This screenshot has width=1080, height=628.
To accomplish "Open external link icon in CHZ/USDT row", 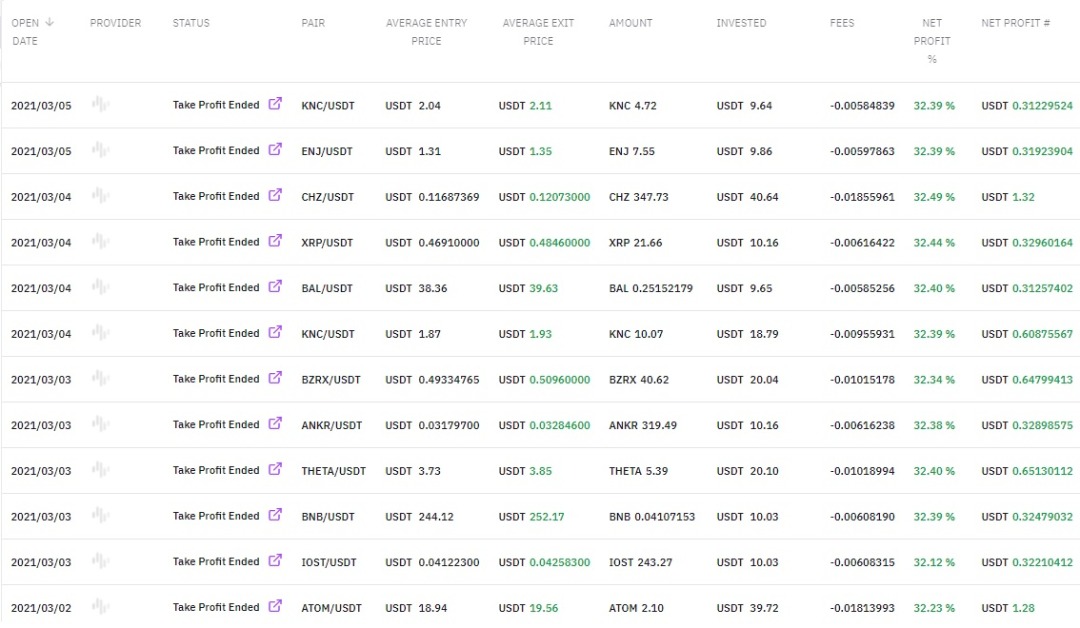I will (x=275, y=196).
